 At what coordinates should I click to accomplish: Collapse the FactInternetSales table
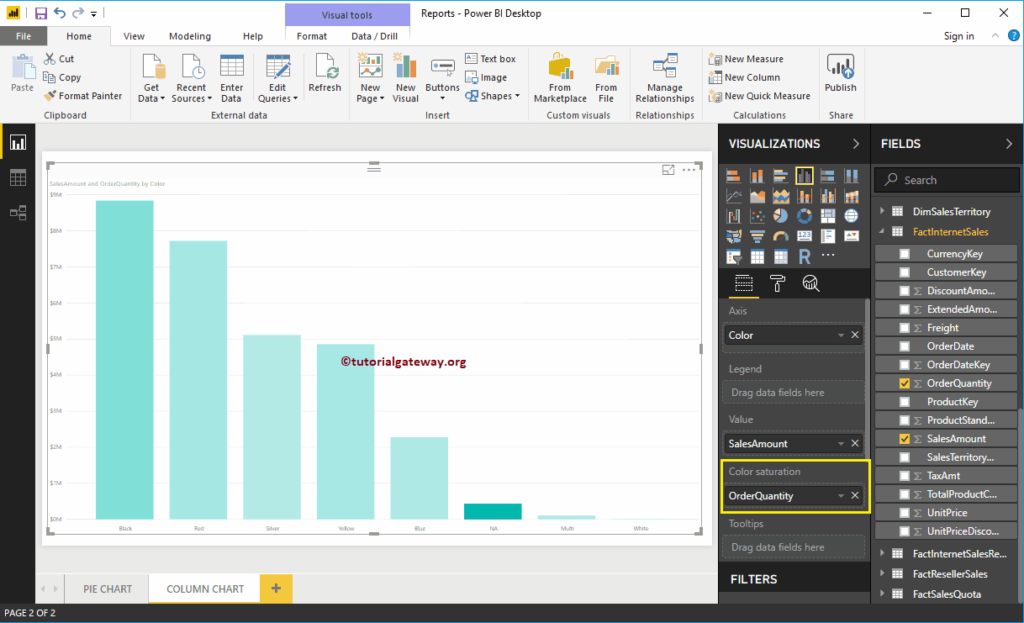click(x=882, y=231)
